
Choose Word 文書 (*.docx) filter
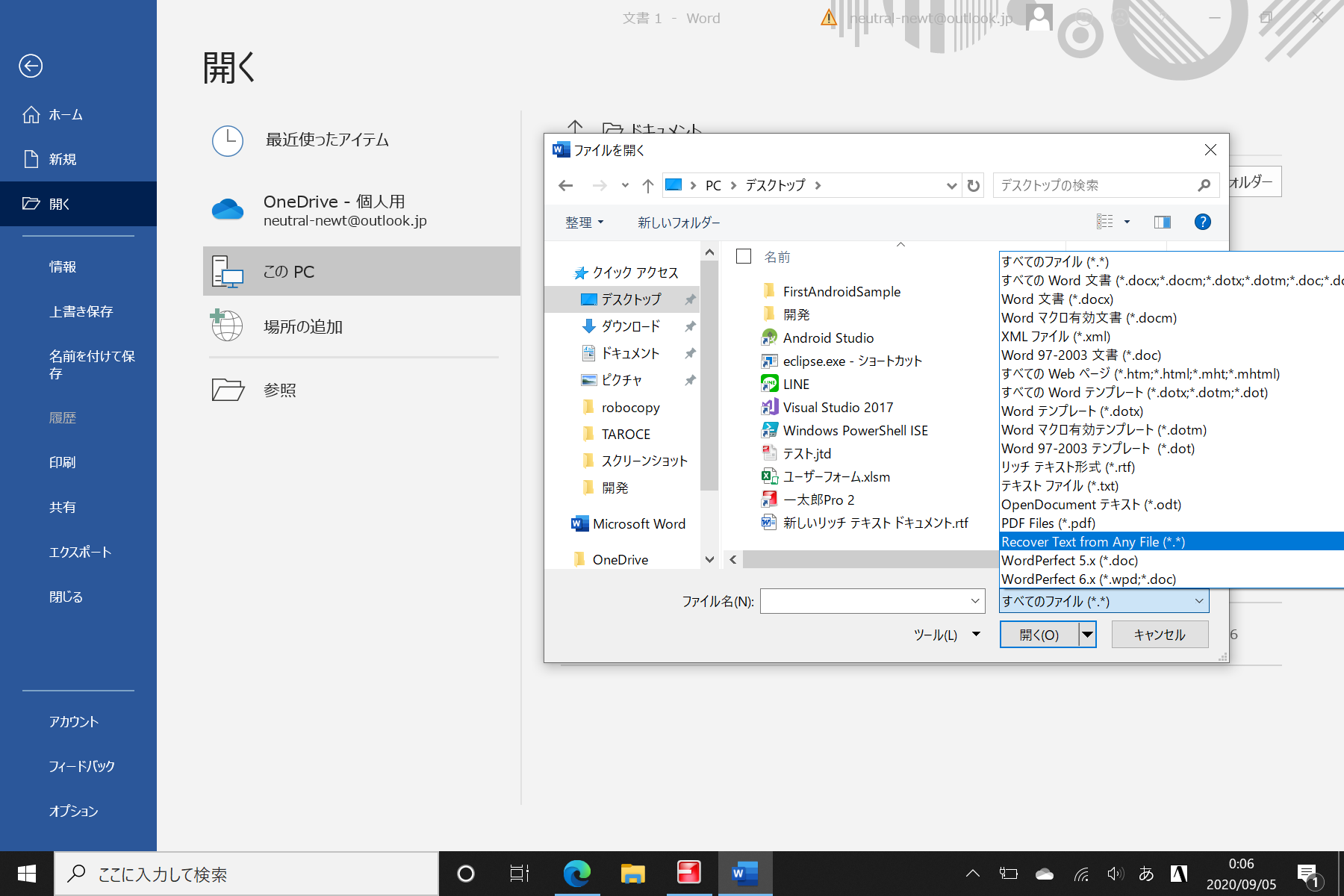(1172, 299)
